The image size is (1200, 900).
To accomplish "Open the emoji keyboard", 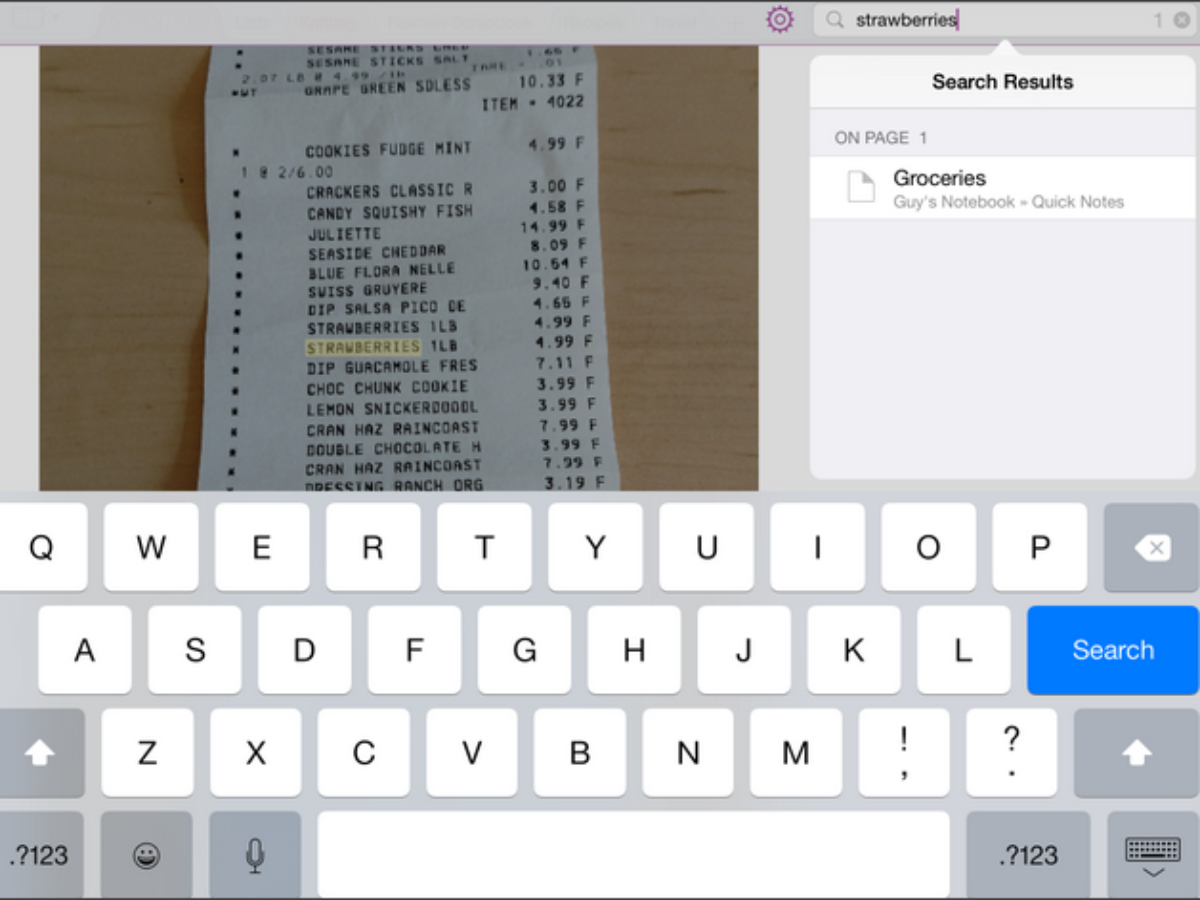I will pos(147,855).
